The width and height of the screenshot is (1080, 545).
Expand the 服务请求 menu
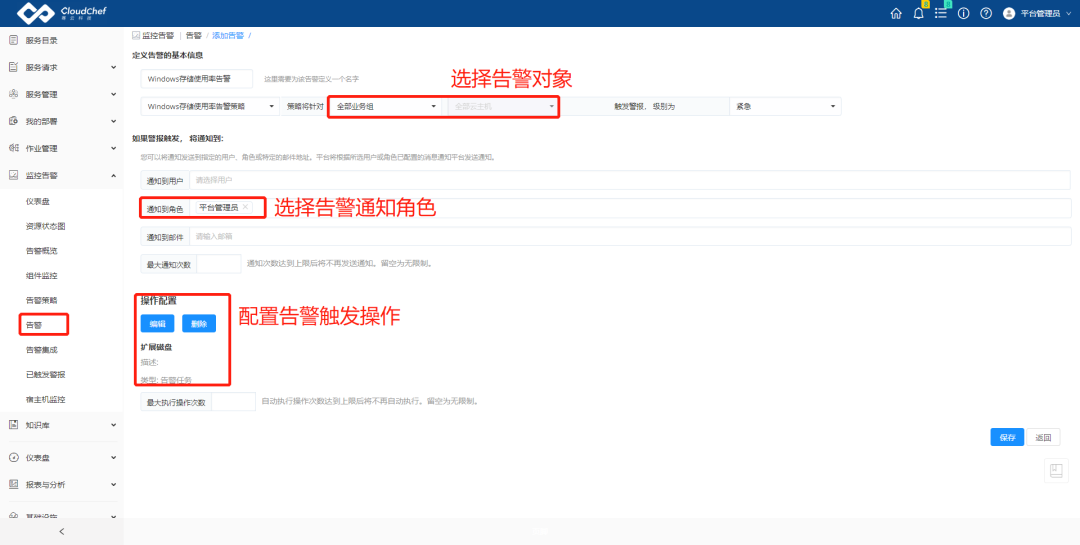[114, 68]
